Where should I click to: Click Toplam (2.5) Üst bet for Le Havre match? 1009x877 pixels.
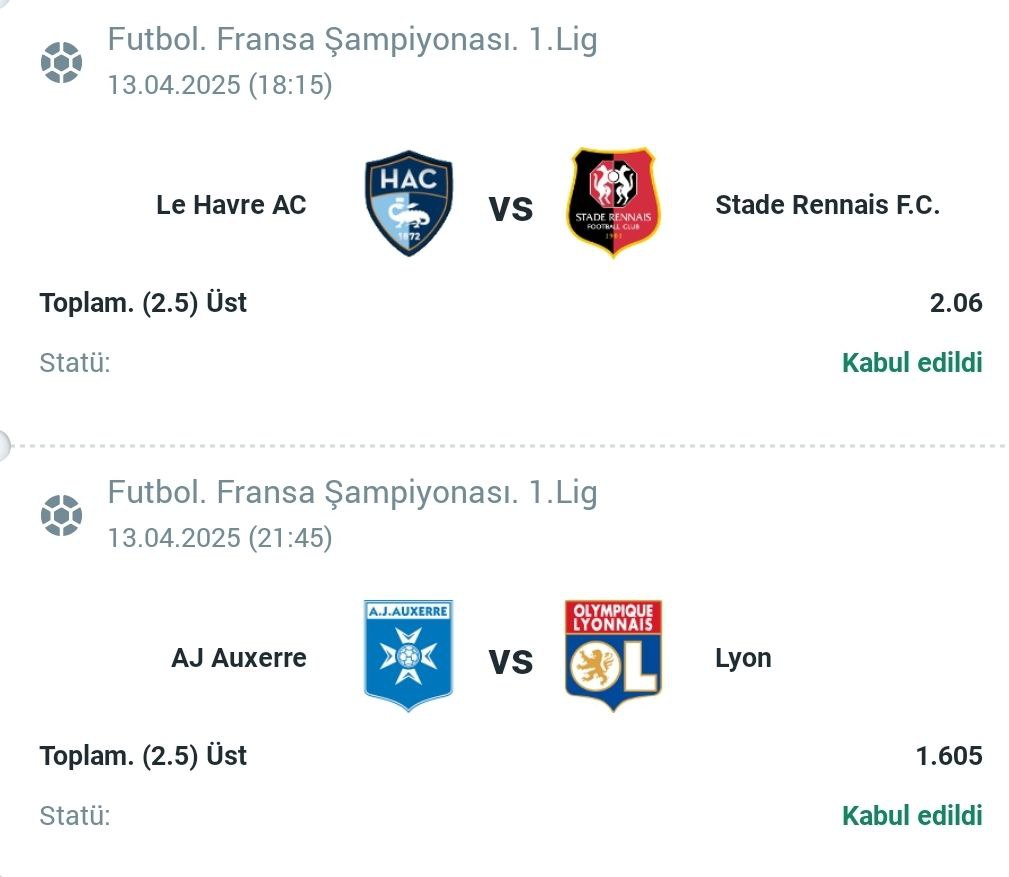click(x=143, y=302)
